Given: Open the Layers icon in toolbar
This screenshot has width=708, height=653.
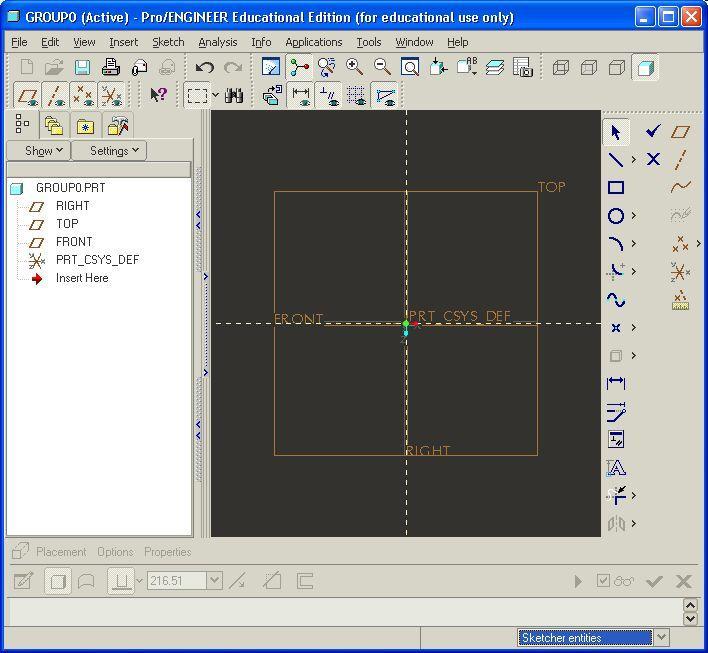Looking at the screenshot, I should (x=495, y=67).
